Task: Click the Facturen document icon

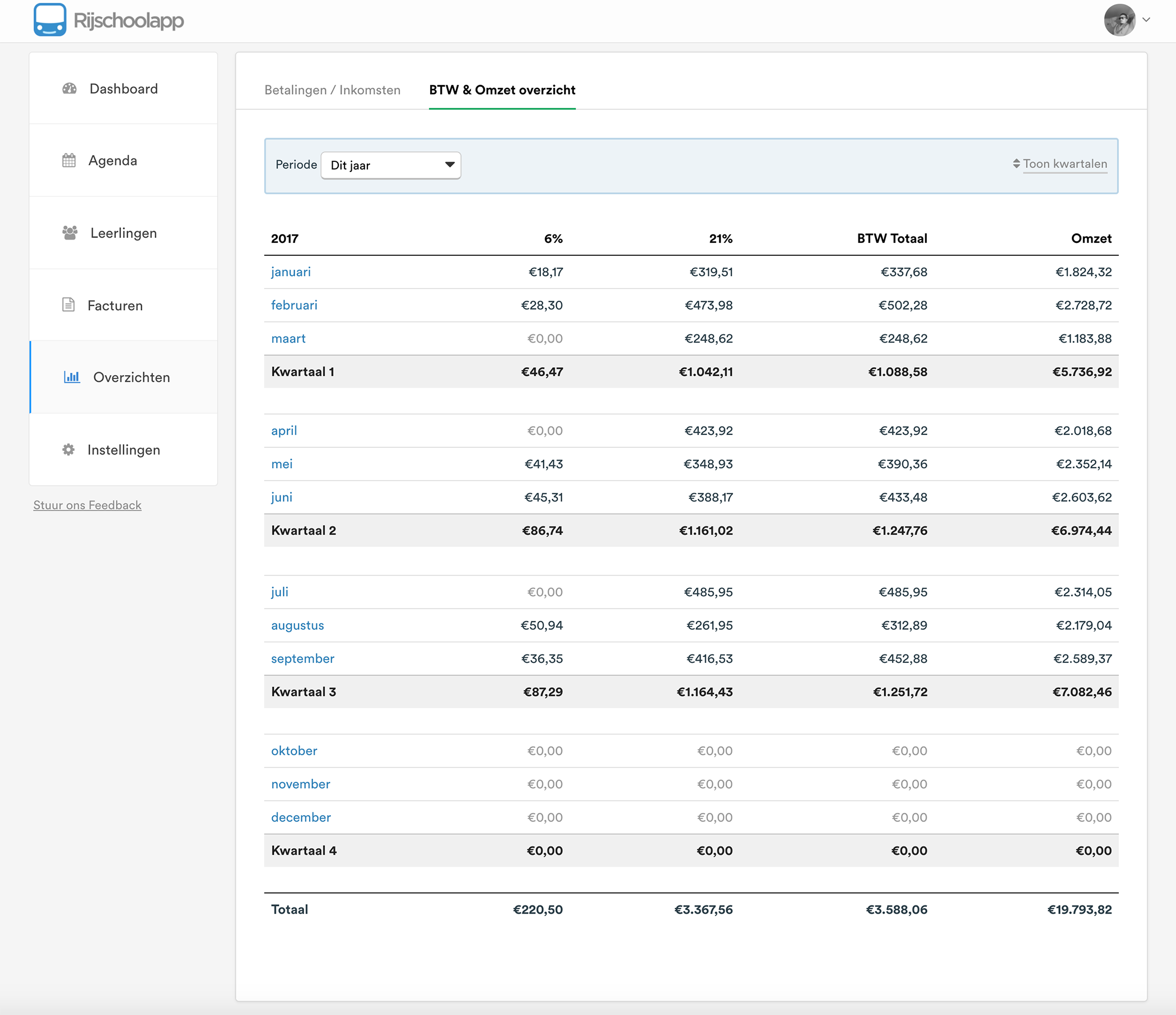Action: pyautogui.click(x=68, y=305)
